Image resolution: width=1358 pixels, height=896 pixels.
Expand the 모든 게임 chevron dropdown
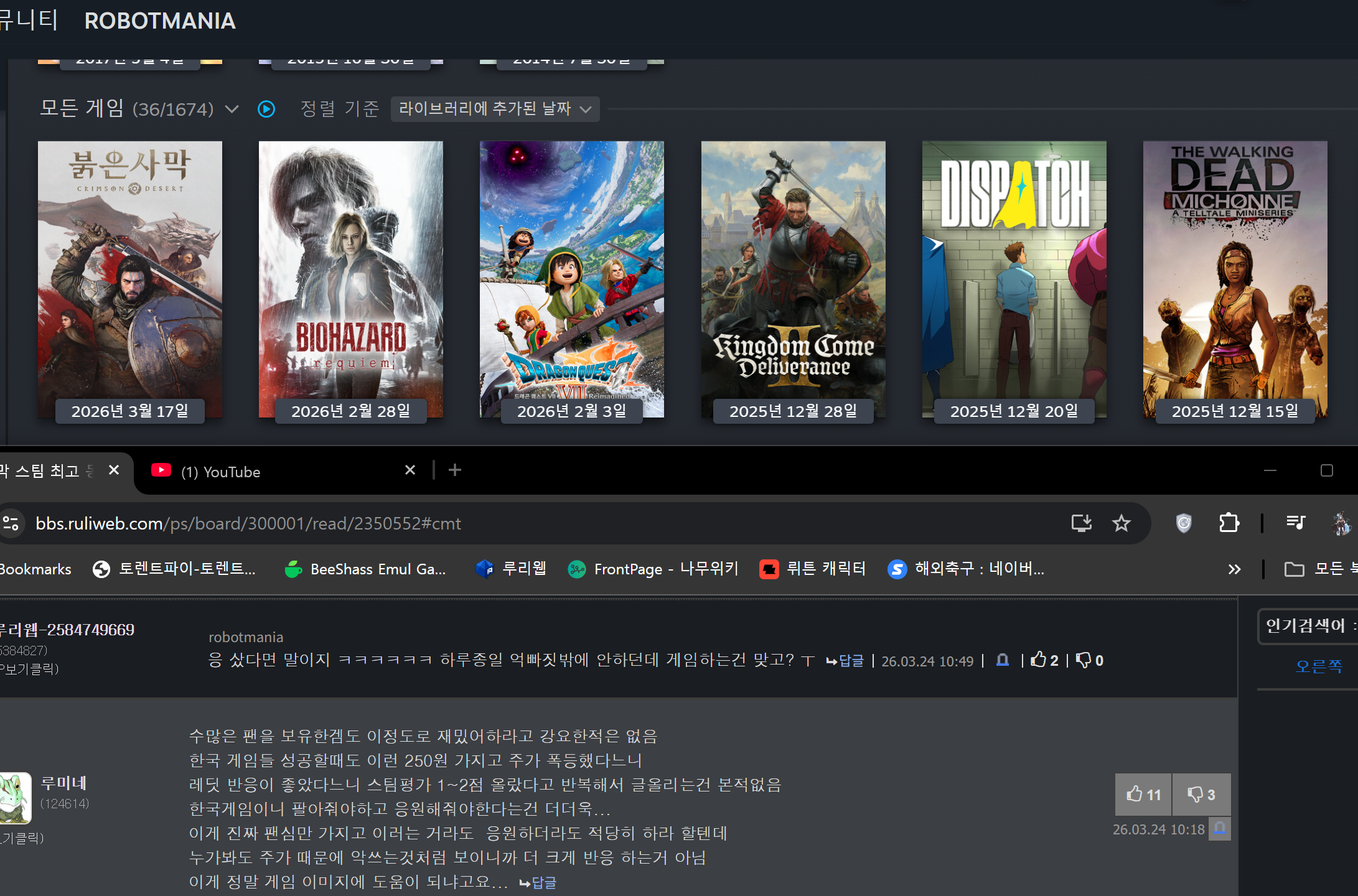pyautogui.click(x=232, y=110)
